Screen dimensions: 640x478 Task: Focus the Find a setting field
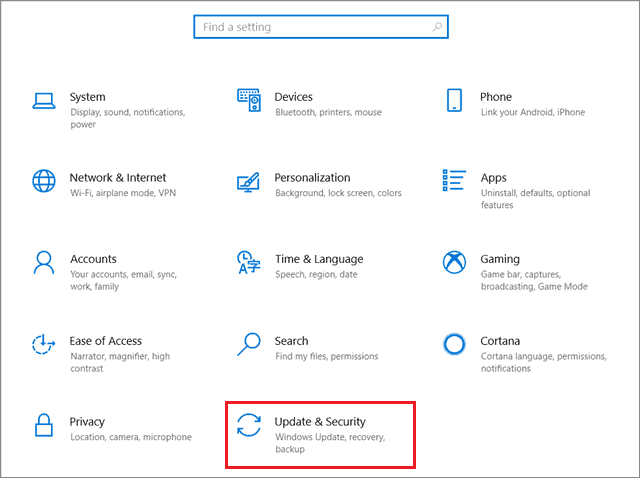(x=321, y=27)
